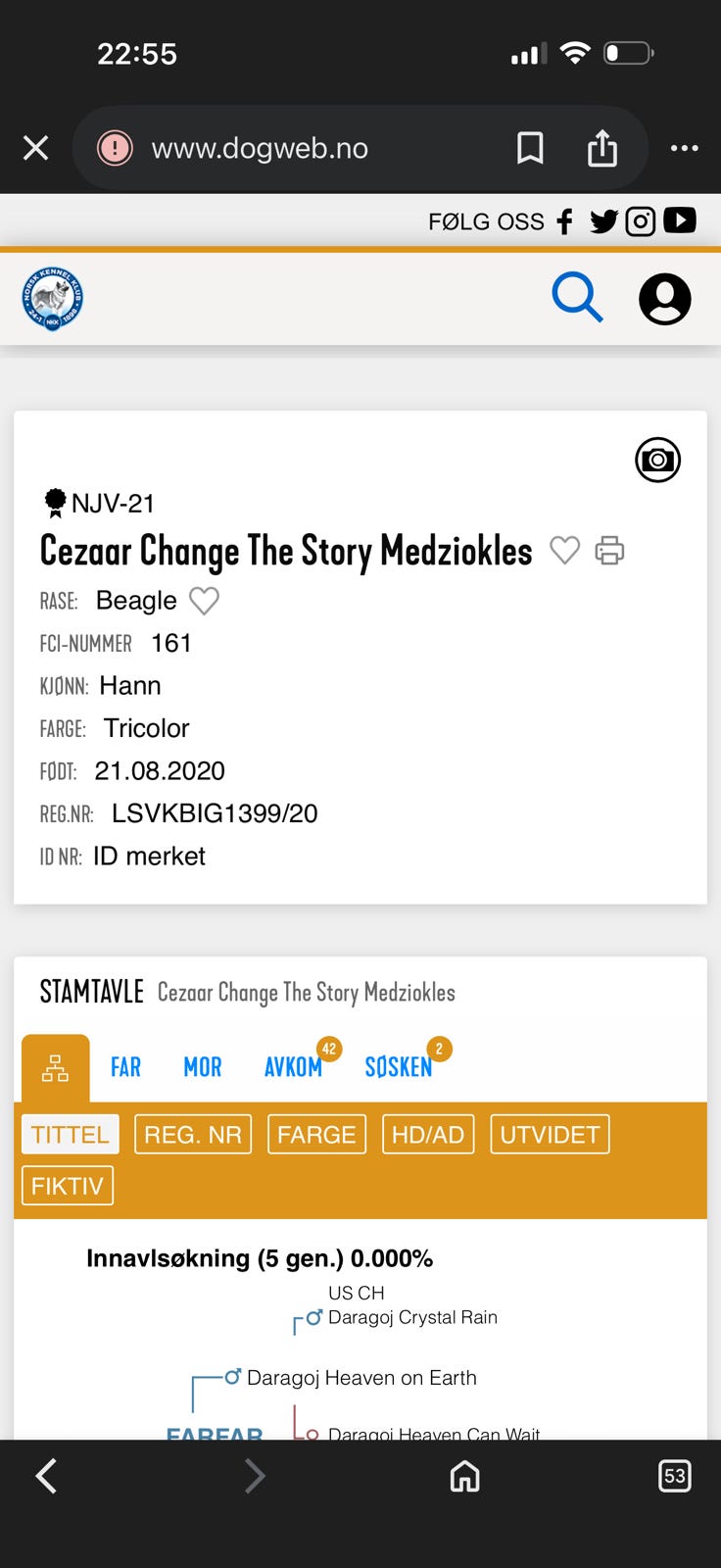
Task: Open the Instagram icon link
Action: 641,221
